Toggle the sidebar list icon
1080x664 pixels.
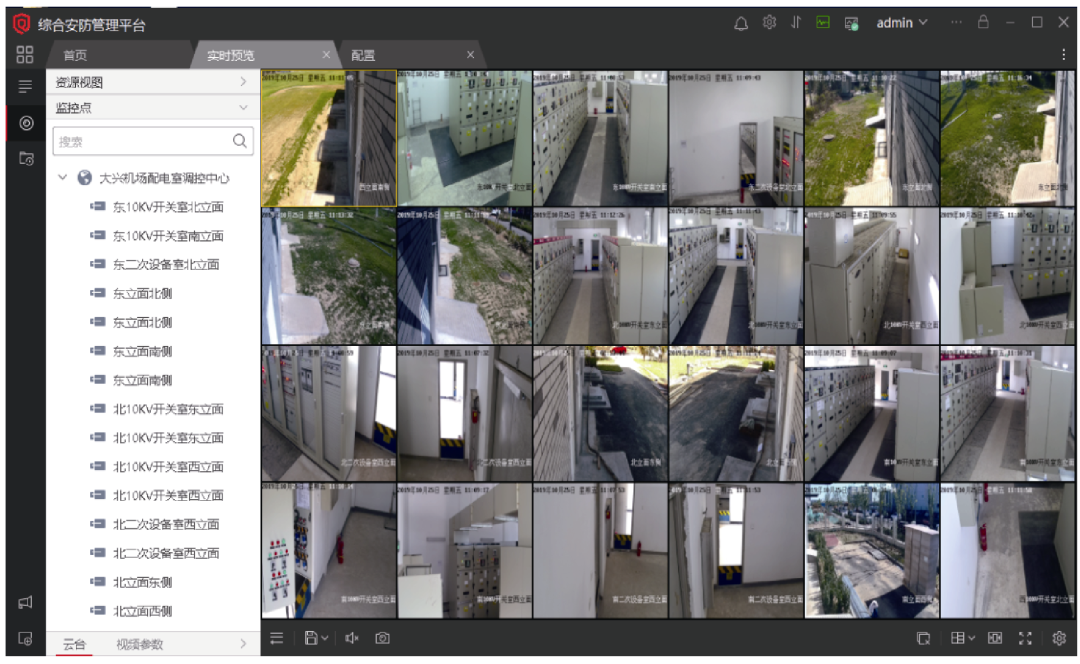pyautogui.click(x=25, y=87)
